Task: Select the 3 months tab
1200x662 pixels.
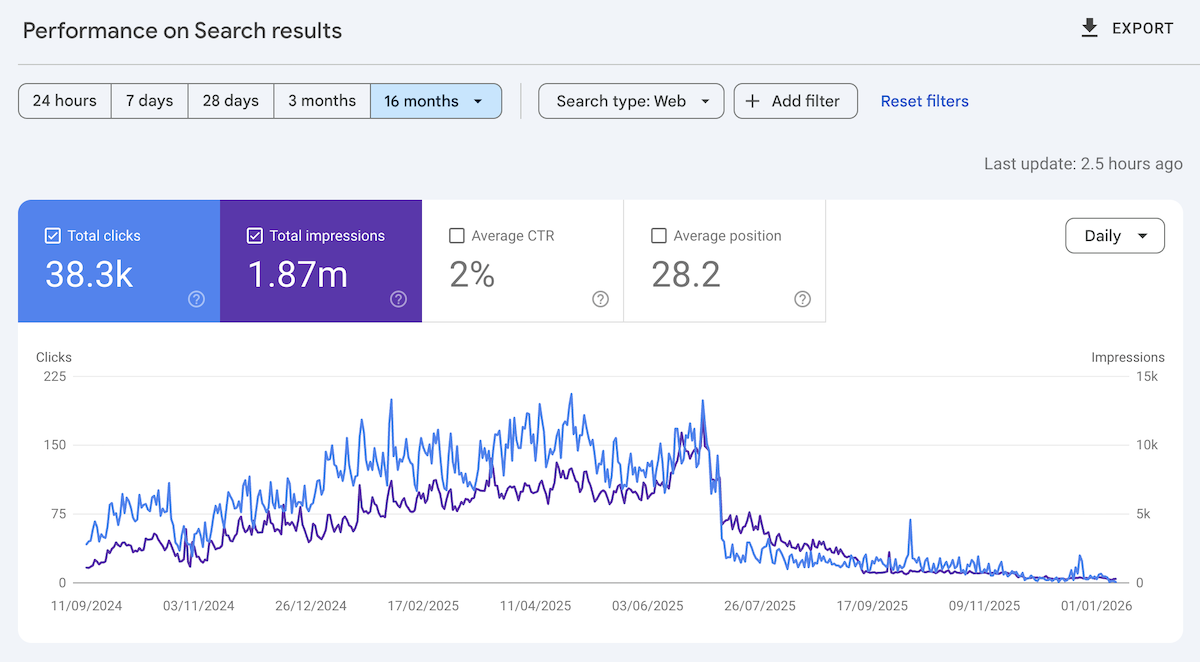Action: point(321,100)
